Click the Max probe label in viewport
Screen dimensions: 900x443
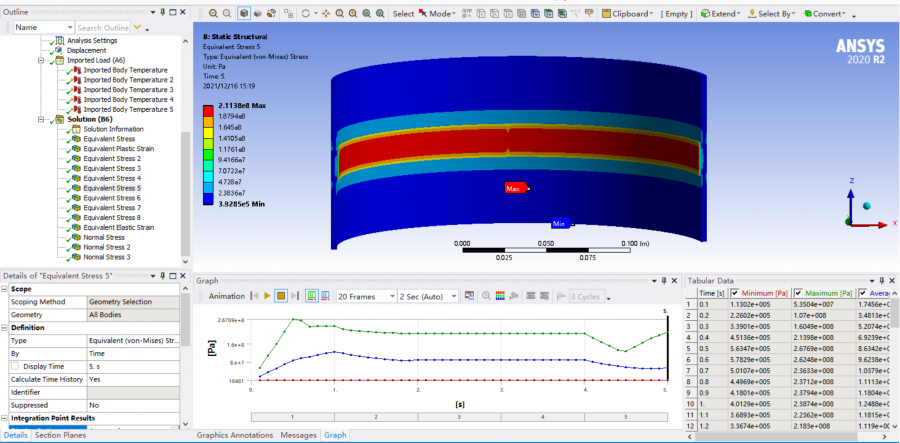[515, 188]
